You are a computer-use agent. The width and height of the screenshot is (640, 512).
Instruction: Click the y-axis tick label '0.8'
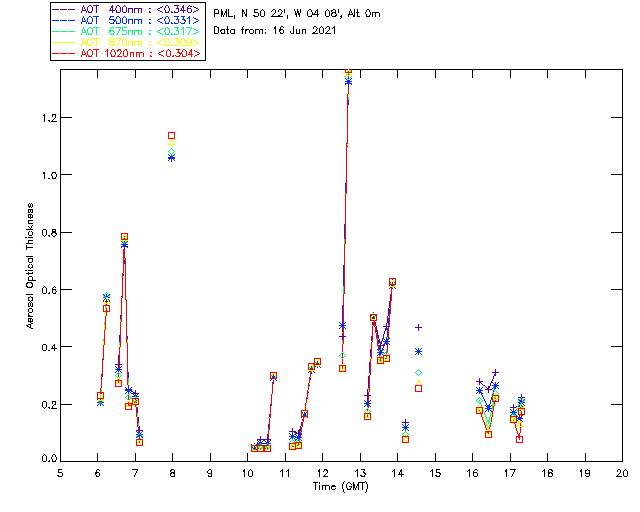(49, 233)
